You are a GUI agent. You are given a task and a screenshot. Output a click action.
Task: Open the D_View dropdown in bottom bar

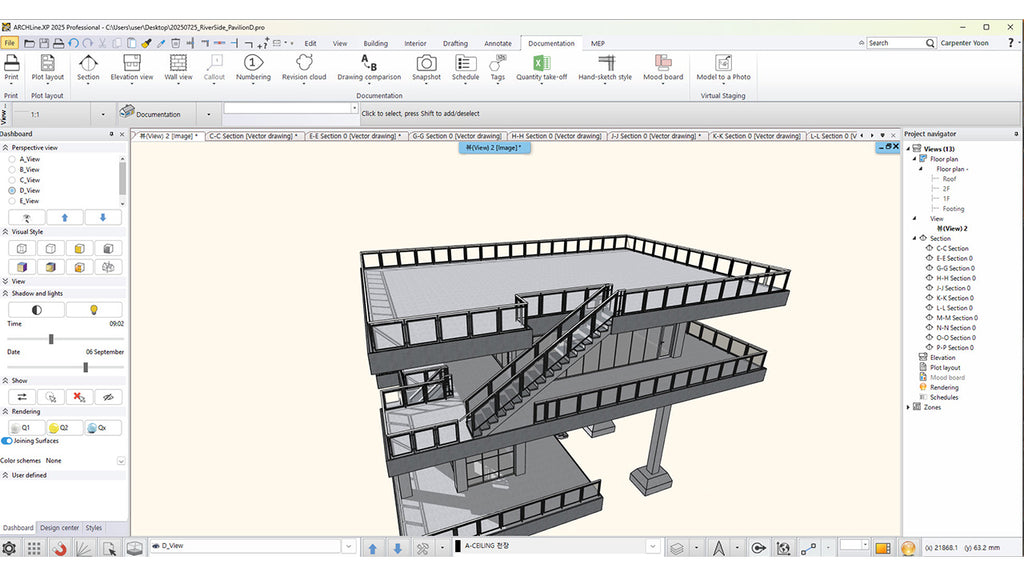(348, 547)
